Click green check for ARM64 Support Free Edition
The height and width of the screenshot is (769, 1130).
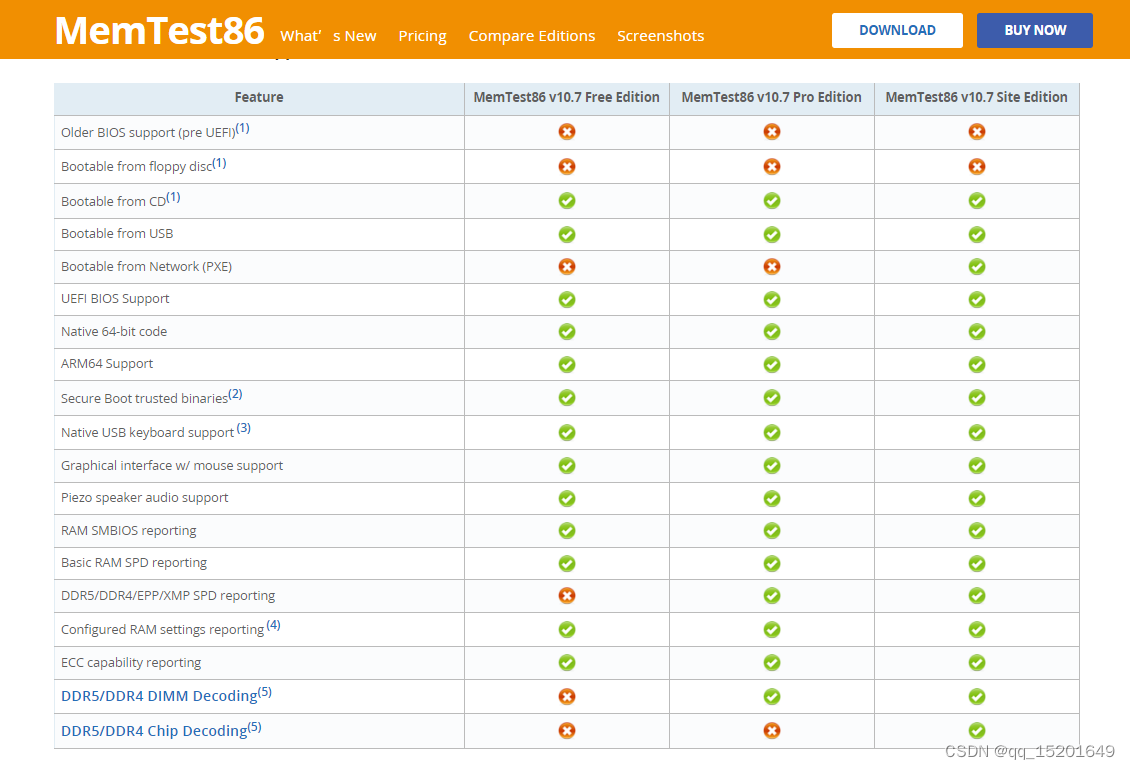567,365
